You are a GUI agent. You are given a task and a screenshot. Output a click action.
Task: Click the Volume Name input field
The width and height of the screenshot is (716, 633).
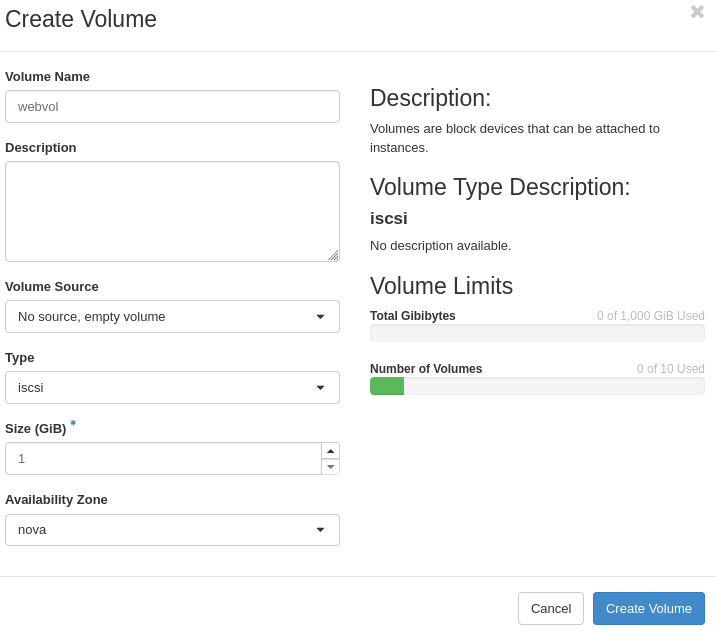(172, 106)
